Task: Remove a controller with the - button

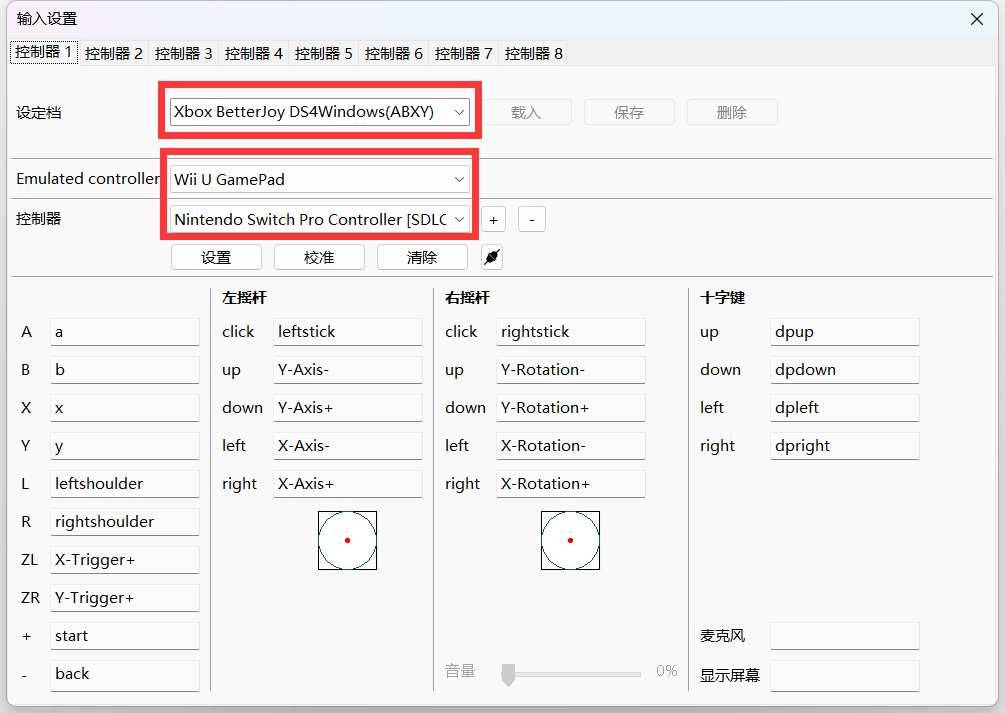Action: (x=532, y=219)
